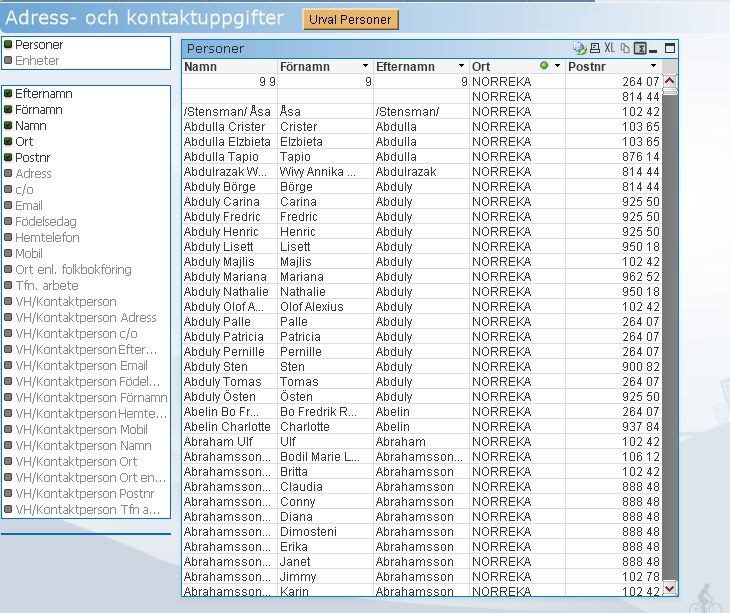Viewport: 730px width, 613px height.
Task: Enable the Mobil field
Action: [x=23, y=254]
